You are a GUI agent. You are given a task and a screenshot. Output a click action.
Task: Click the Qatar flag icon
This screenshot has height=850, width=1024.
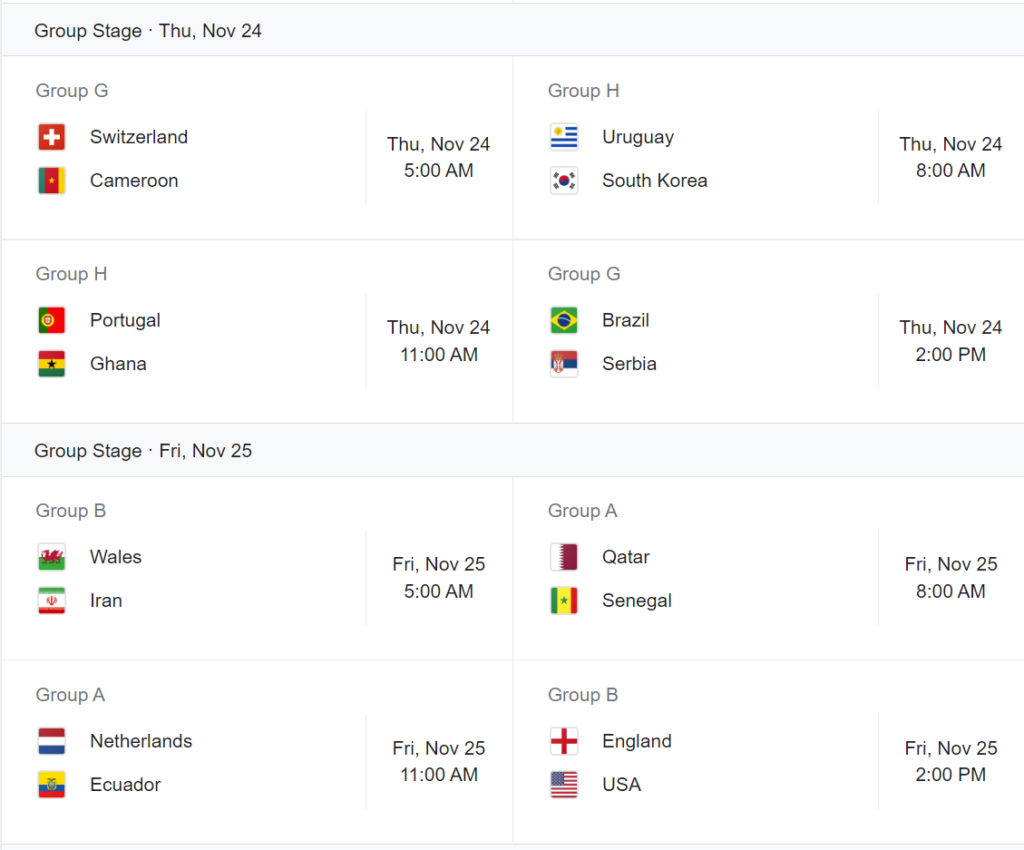564,557
